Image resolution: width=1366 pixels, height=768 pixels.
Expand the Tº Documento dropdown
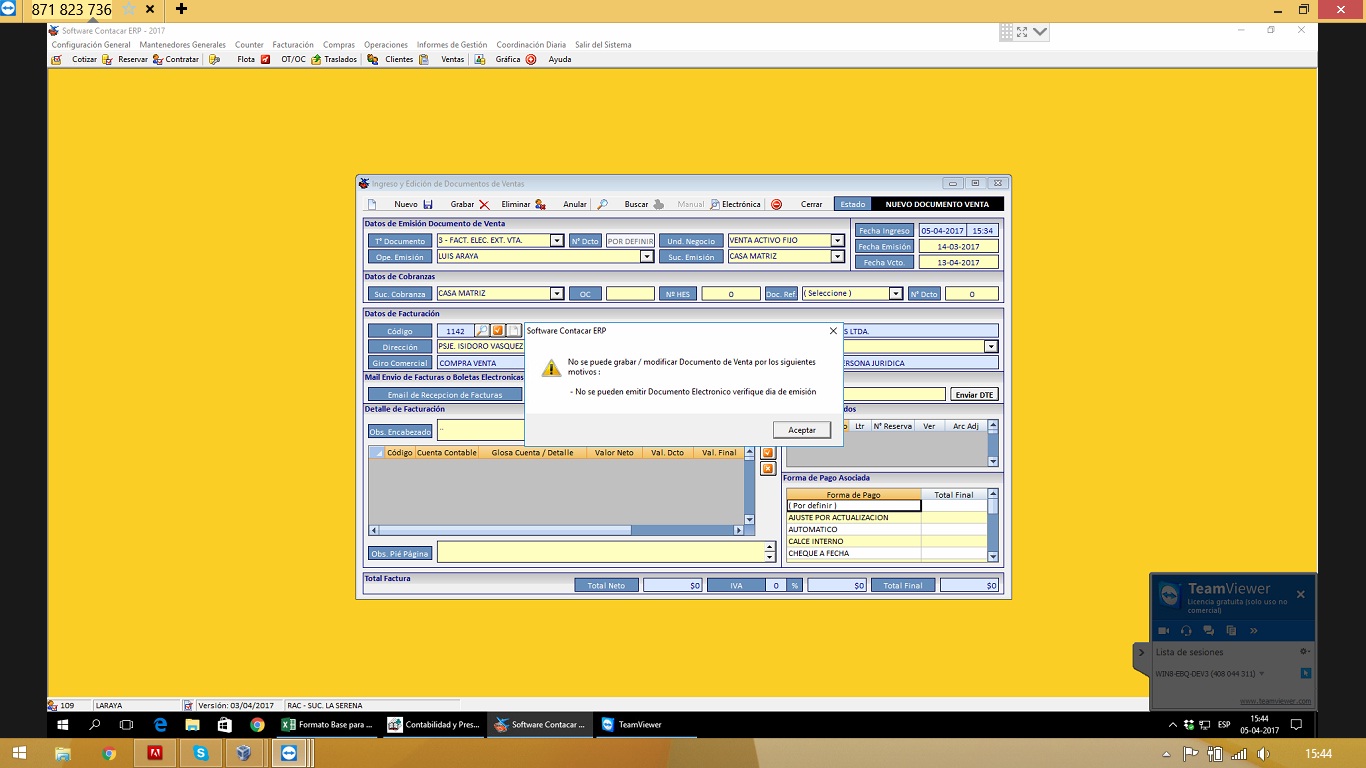click(x=557, y=241)
